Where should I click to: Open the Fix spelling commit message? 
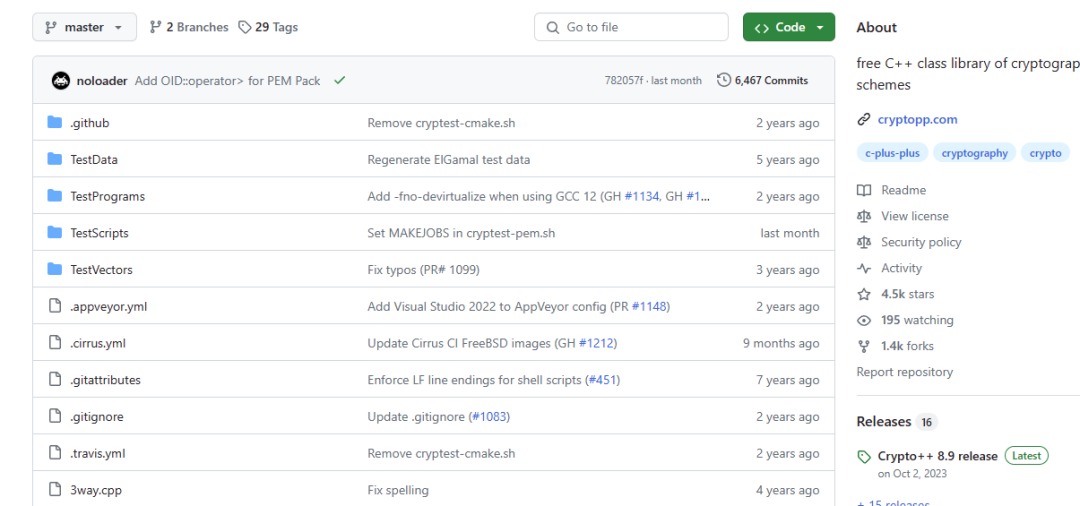click(x=398, y=490)
